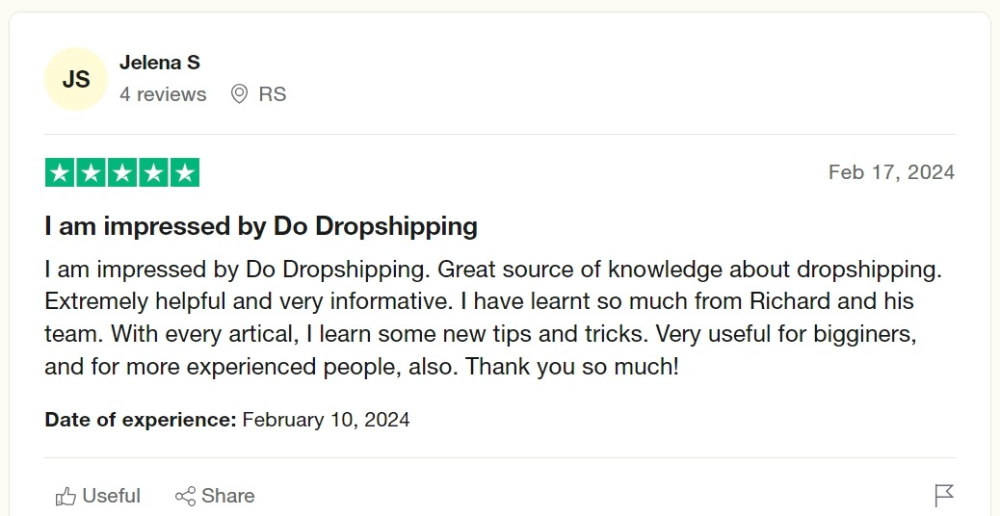The image size is (1000, 516).
Task: Click the first green star
Action: 60,173
